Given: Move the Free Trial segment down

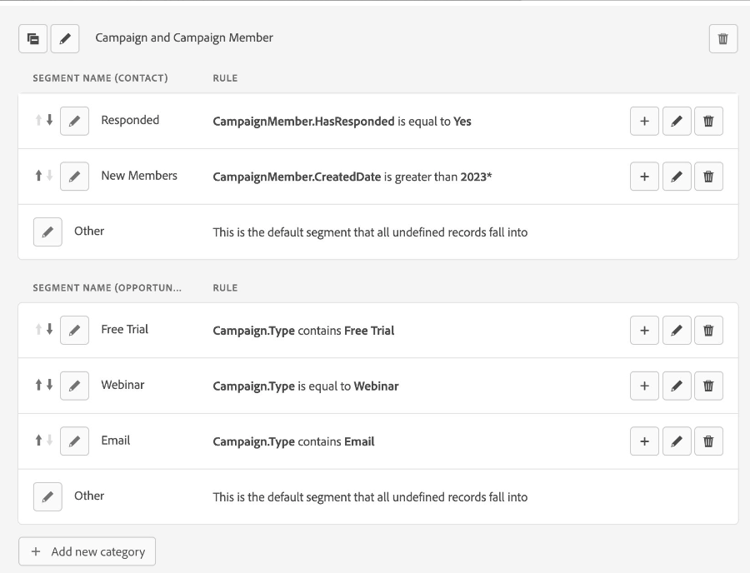Looking at the screenshot, I should click(x=49, y=329).
